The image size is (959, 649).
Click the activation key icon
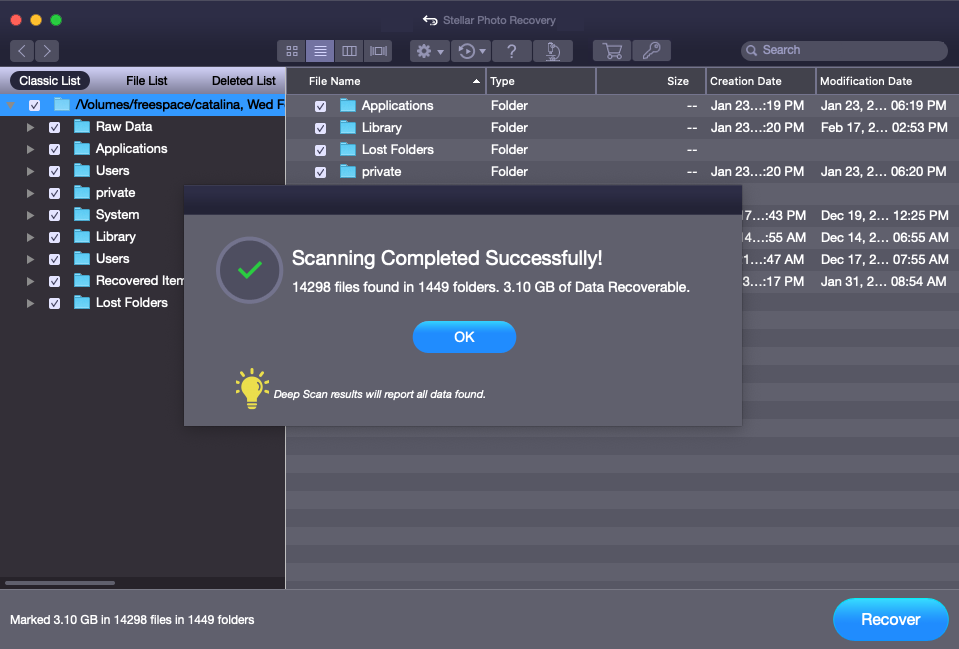(651, 51)
